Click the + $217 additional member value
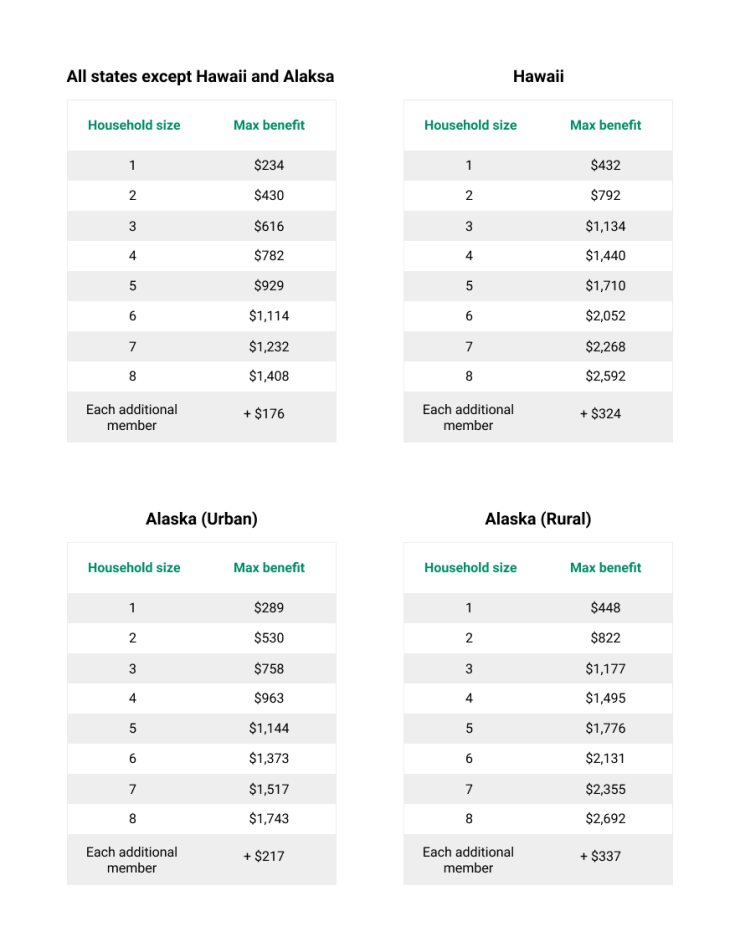Screen dimensions: 740x952 pos(264,856)
